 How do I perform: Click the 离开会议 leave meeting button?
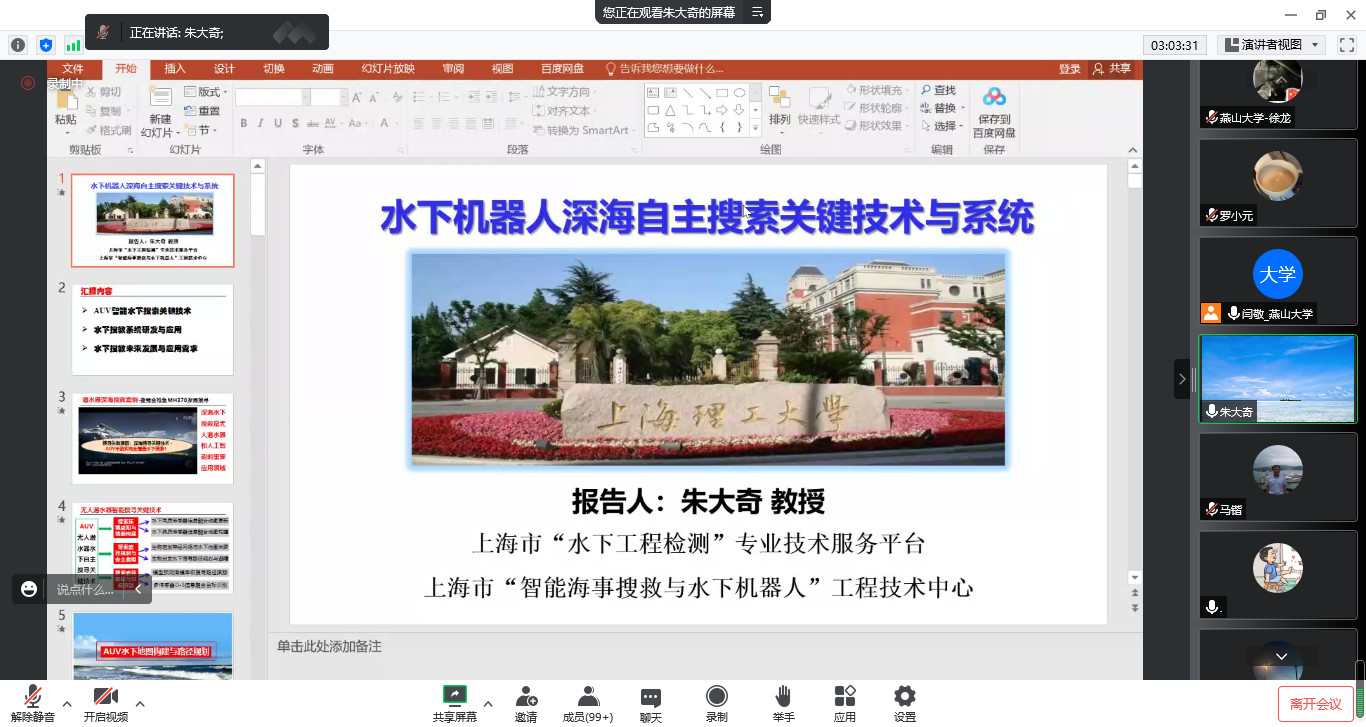[x=1315, y=704]
